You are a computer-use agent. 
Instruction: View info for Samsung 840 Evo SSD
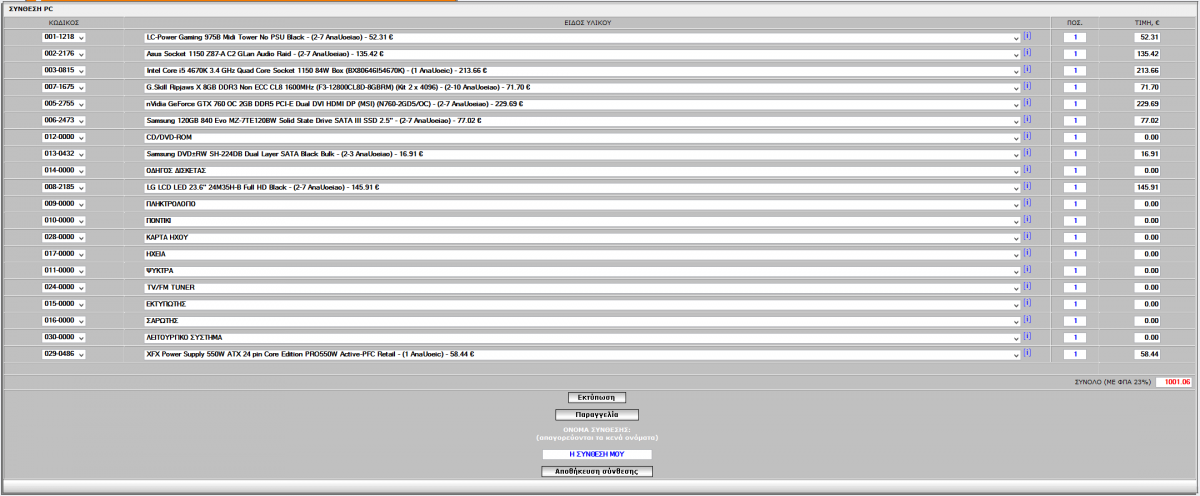1026,120
